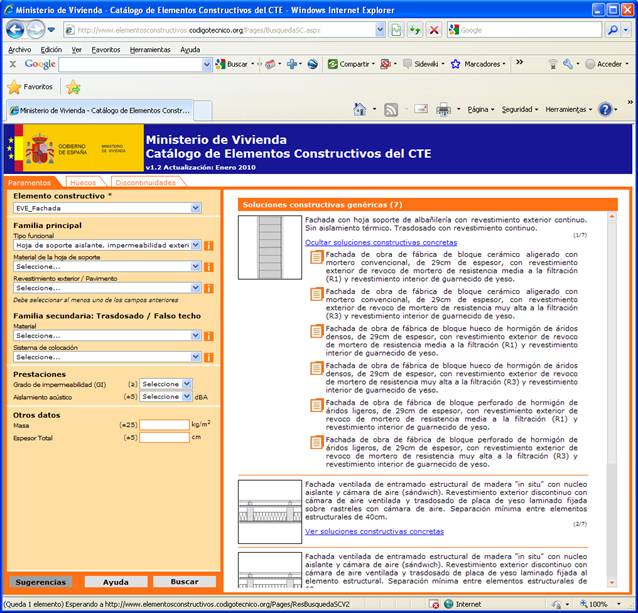Viewport: 638px width, 613px height.
Task: Click the info icon beside Tipo funcional
Action: click(208, 245)
